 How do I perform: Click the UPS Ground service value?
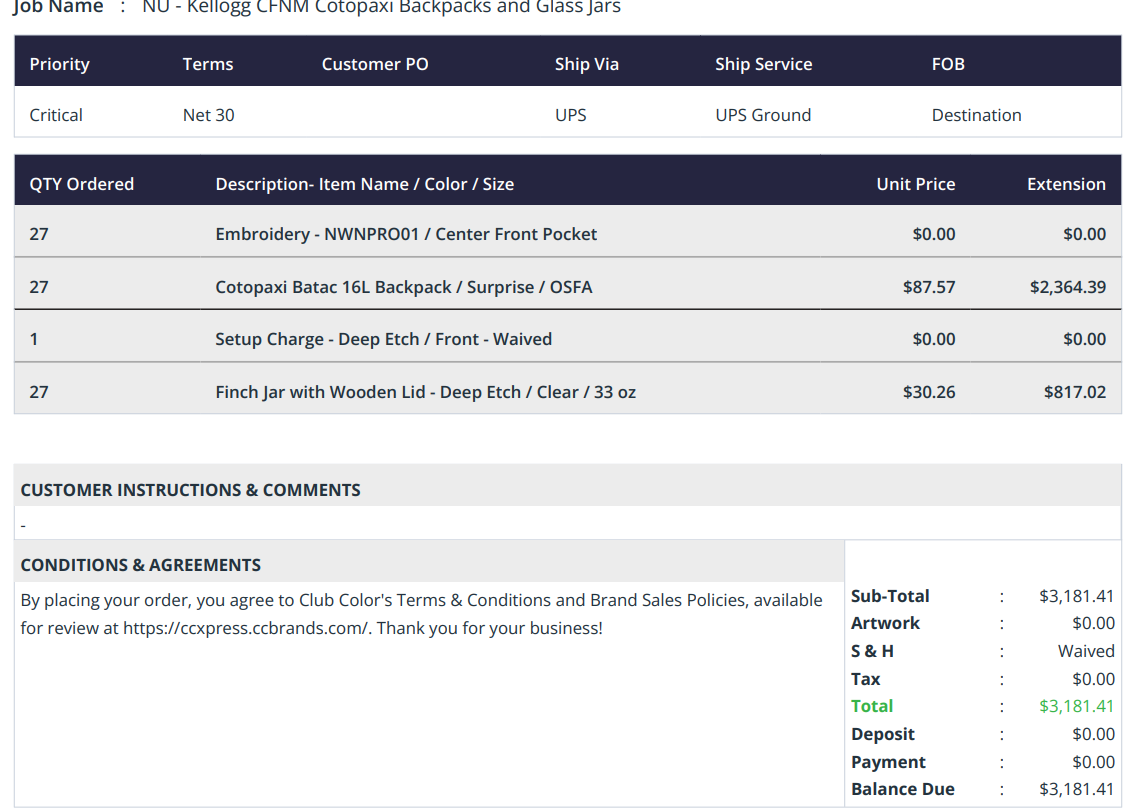pyautogui.click(x=763, y=115)
